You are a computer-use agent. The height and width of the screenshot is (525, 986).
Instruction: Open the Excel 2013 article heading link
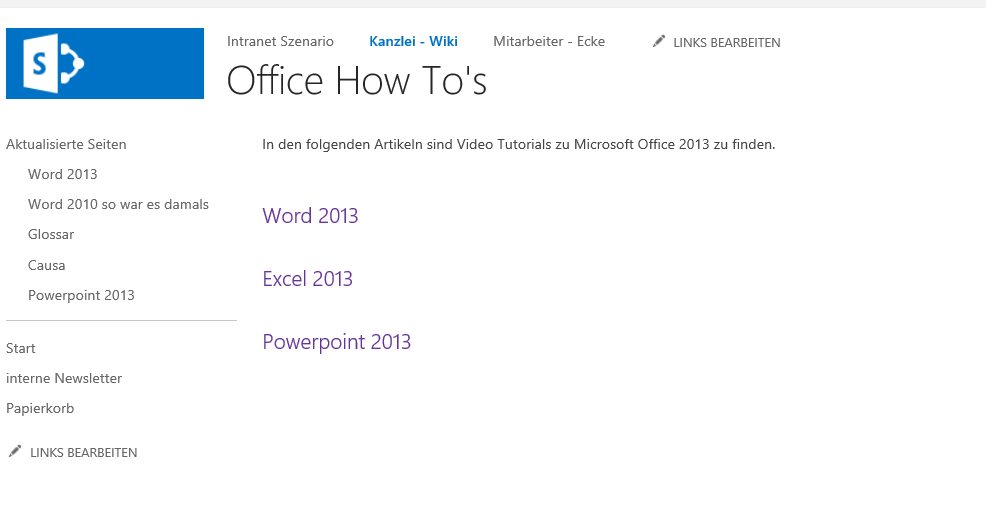coord(307,279)
